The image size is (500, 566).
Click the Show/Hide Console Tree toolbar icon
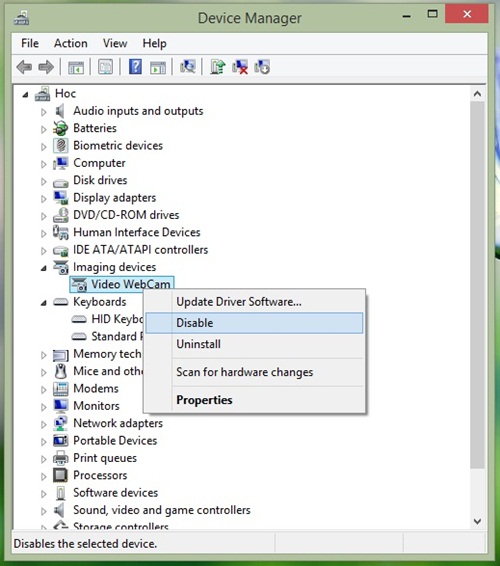pos(76,67)
